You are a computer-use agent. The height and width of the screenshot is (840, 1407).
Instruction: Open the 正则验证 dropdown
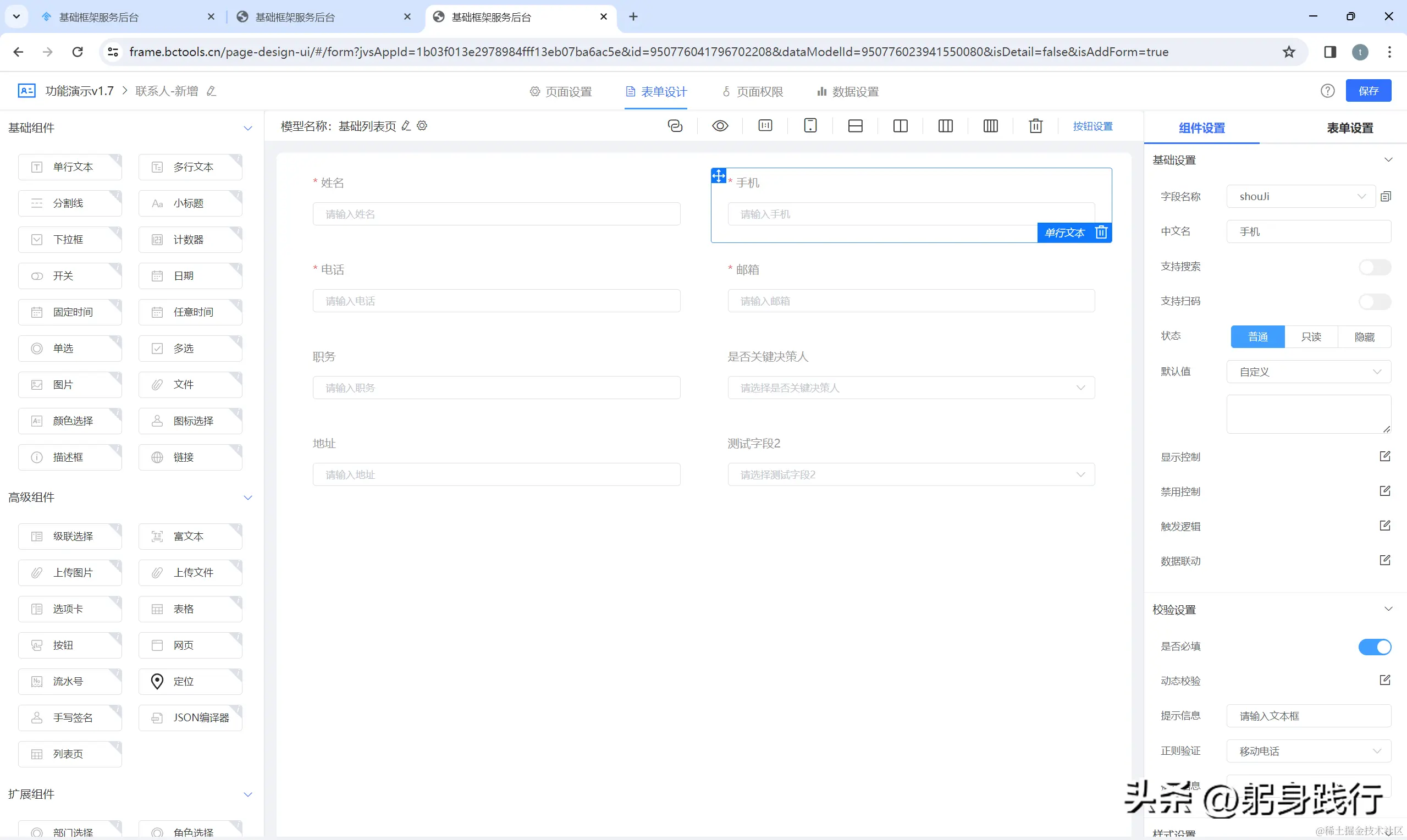point(1308,751)
